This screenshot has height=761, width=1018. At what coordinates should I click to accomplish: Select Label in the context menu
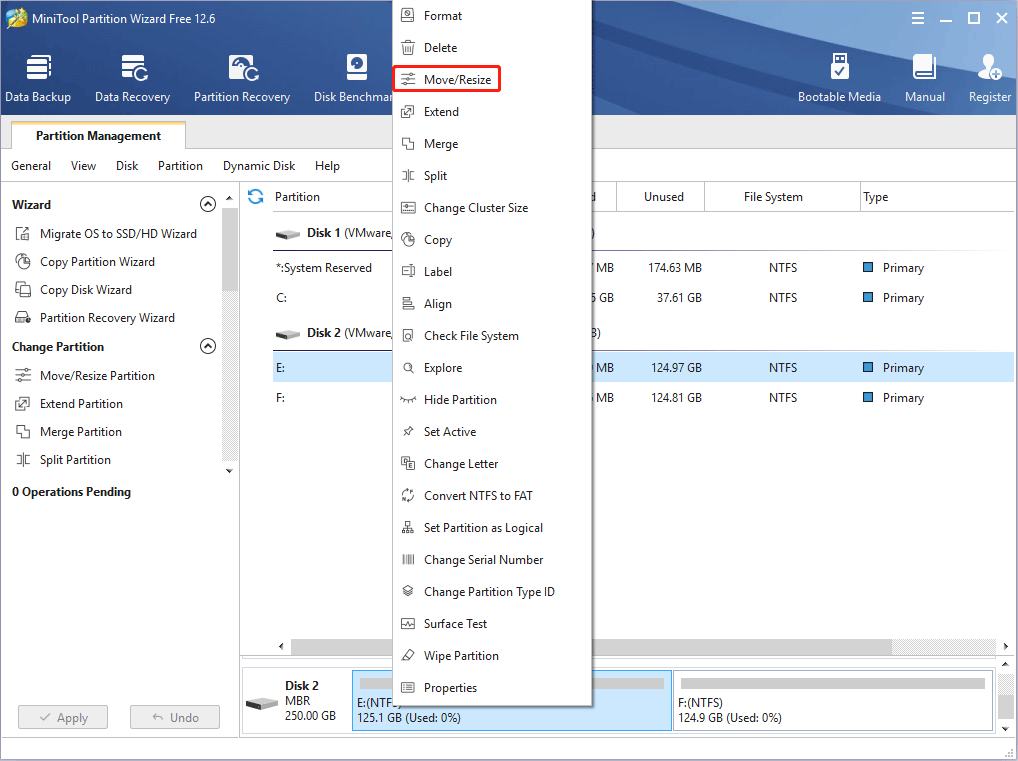coord(492,271)
